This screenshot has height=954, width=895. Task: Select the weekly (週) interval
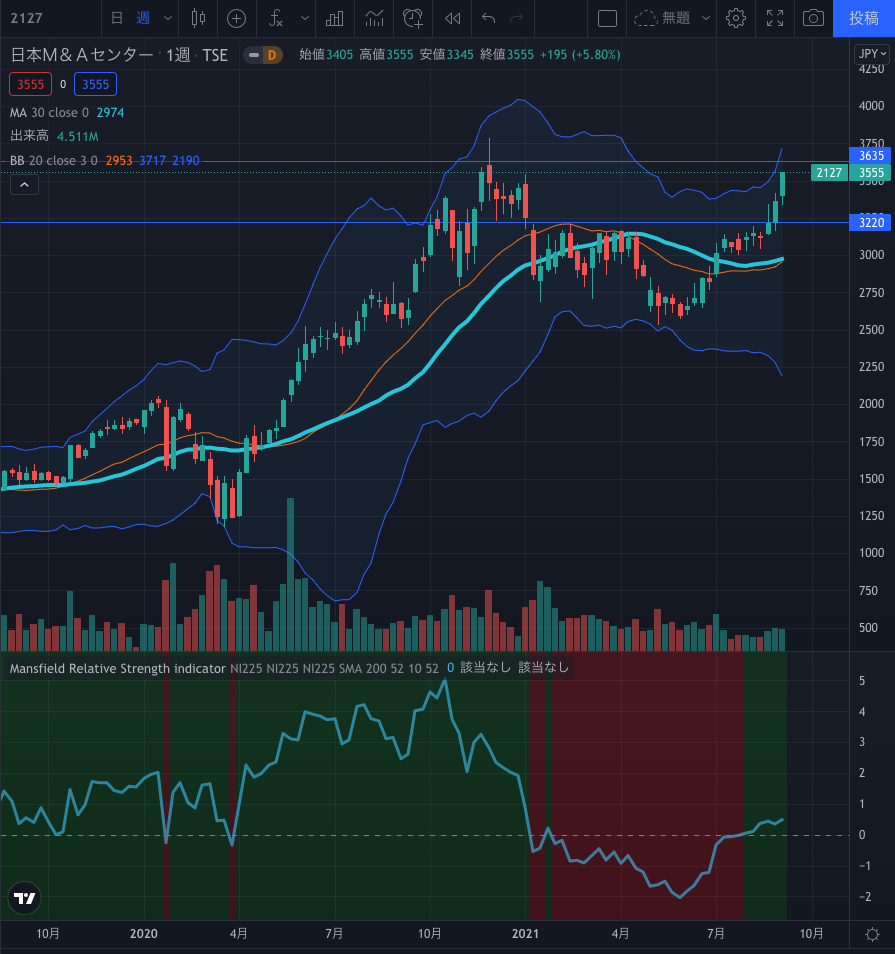click(x=142, y=18)
